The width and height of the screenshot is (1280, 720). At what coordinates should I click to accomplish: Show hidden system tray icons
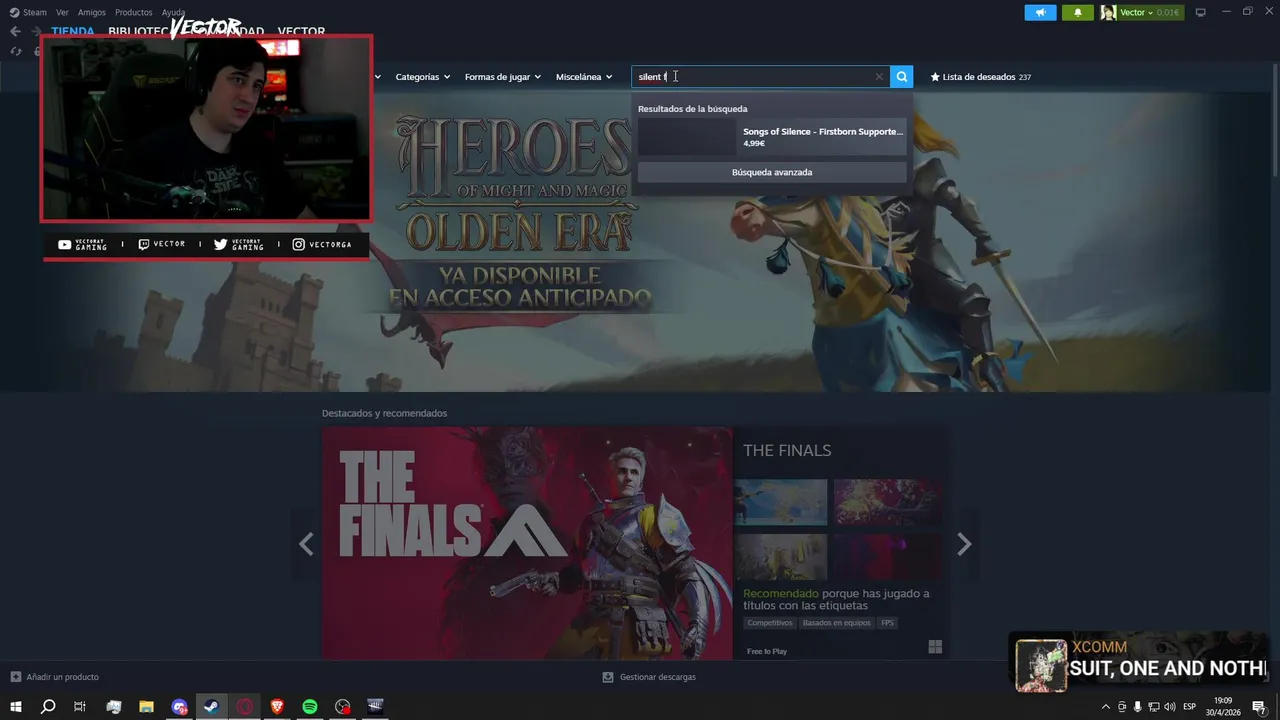click(1105, 707)
